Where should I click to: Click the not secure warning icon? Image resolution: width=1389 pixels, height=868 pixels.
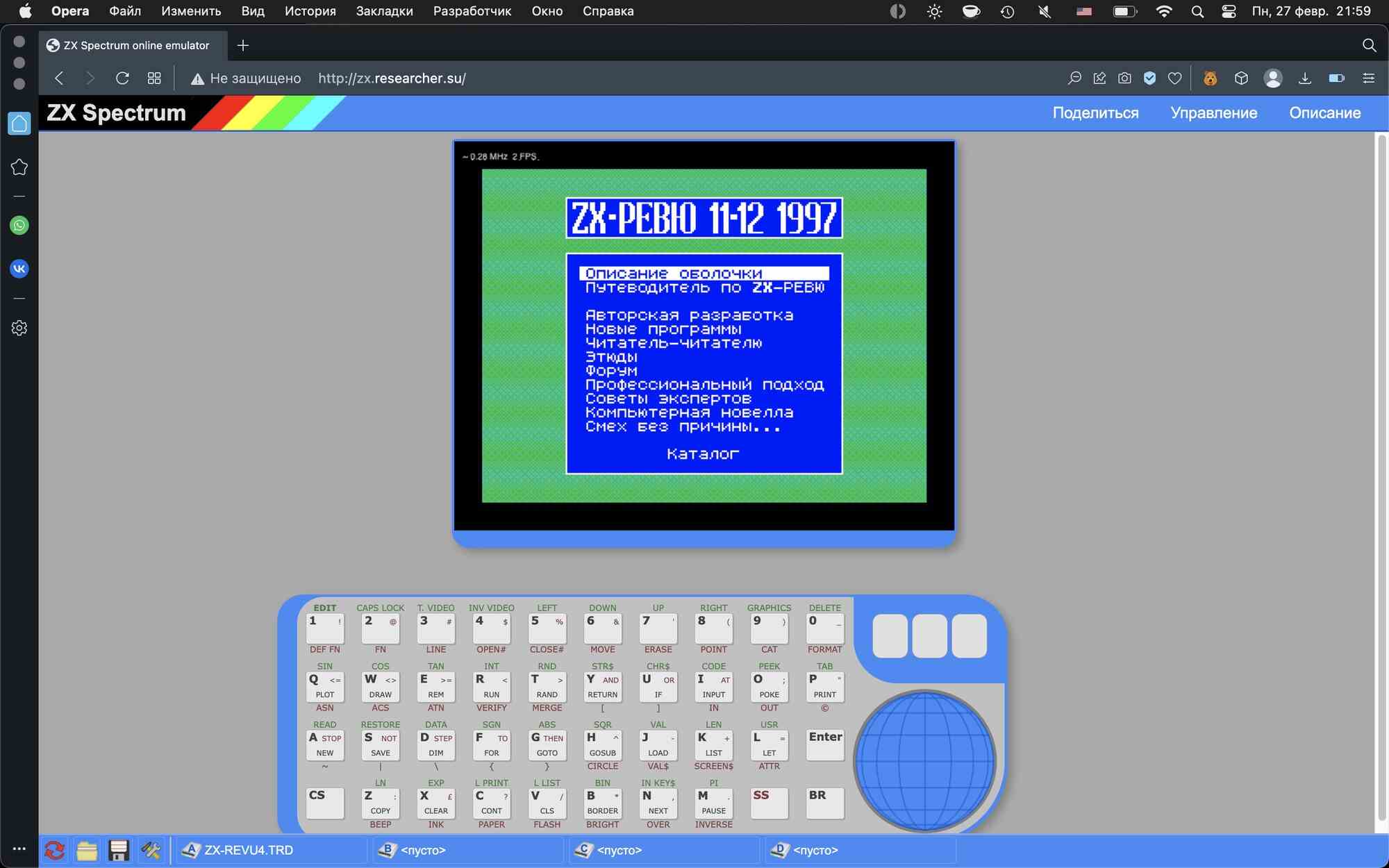(197, 78)
